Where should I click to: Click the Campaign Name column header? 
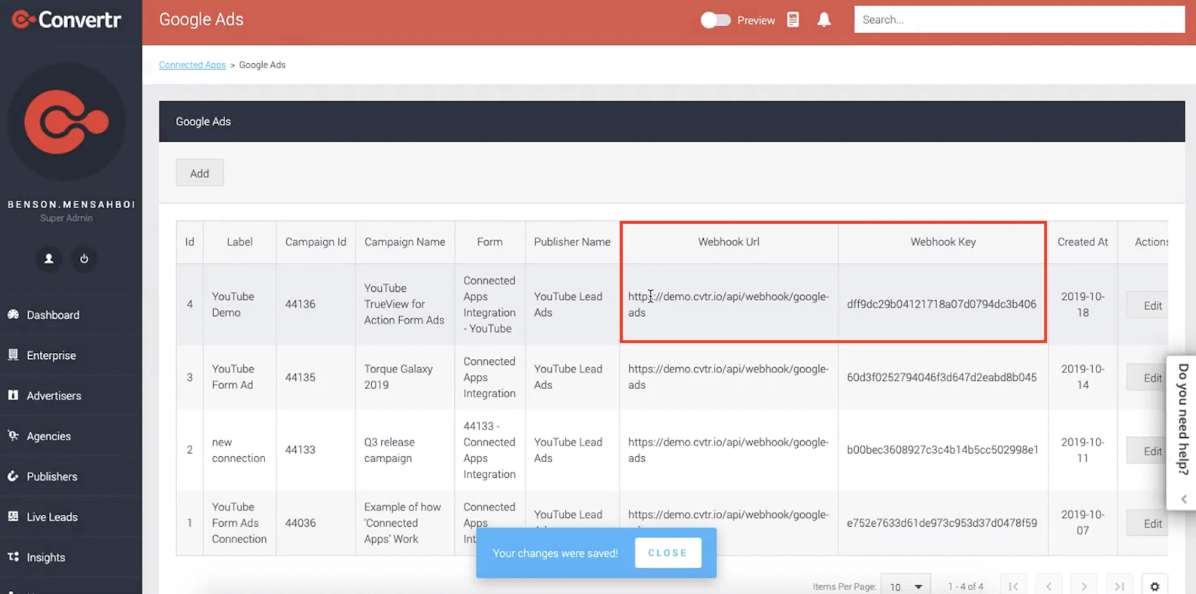tap(405, 242)
